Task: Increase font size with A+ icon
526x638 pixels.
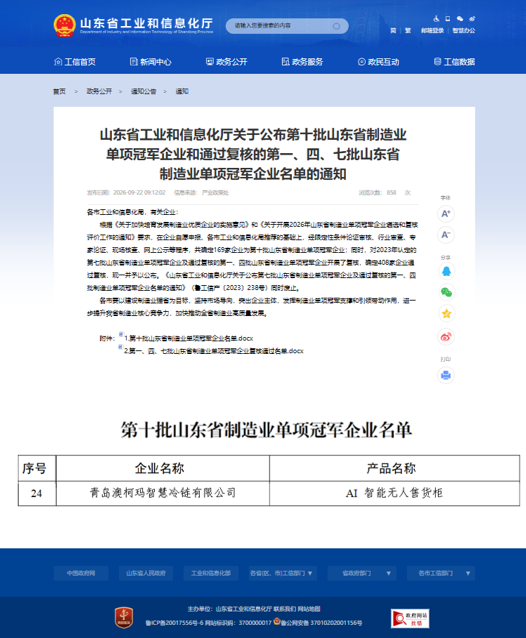Action: [446, 214]
